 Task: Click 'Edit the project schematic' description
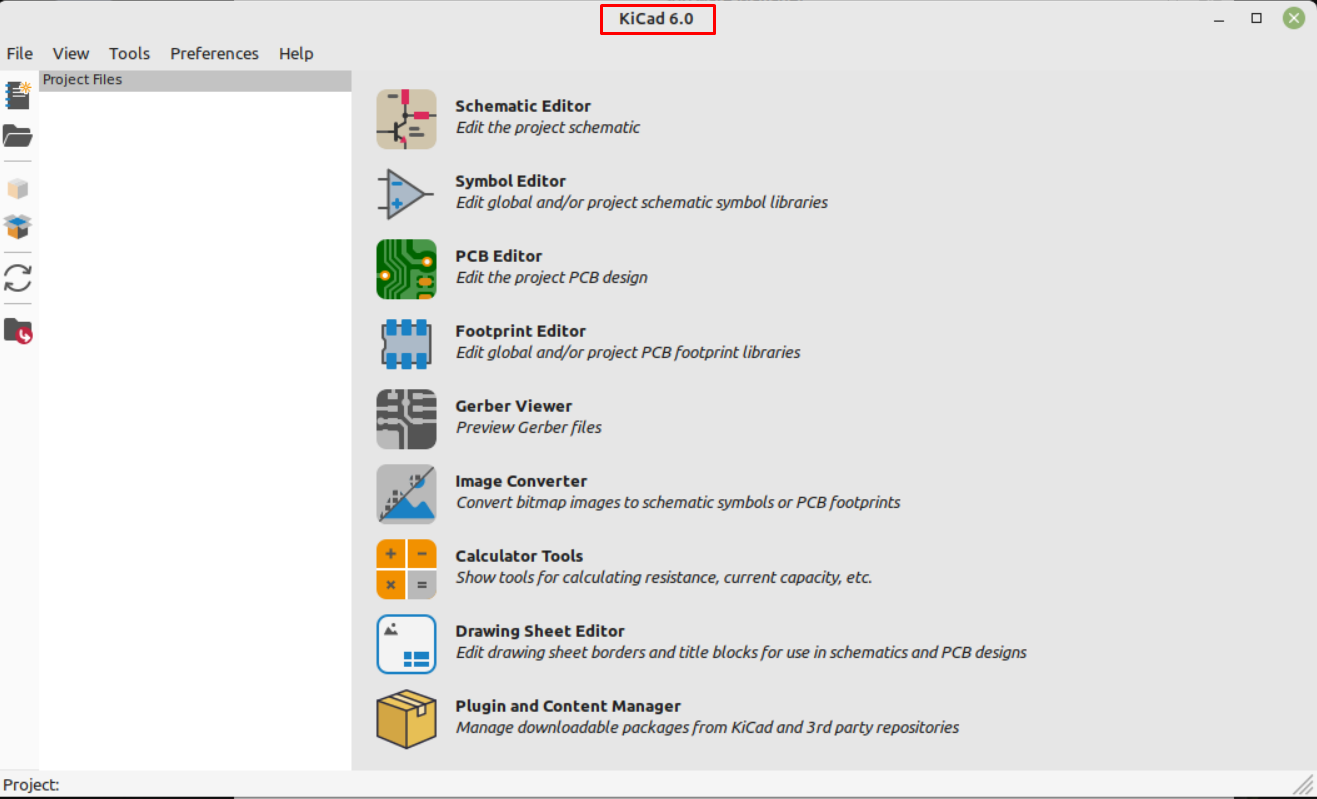pyautogui.click(x=548, y=128)
